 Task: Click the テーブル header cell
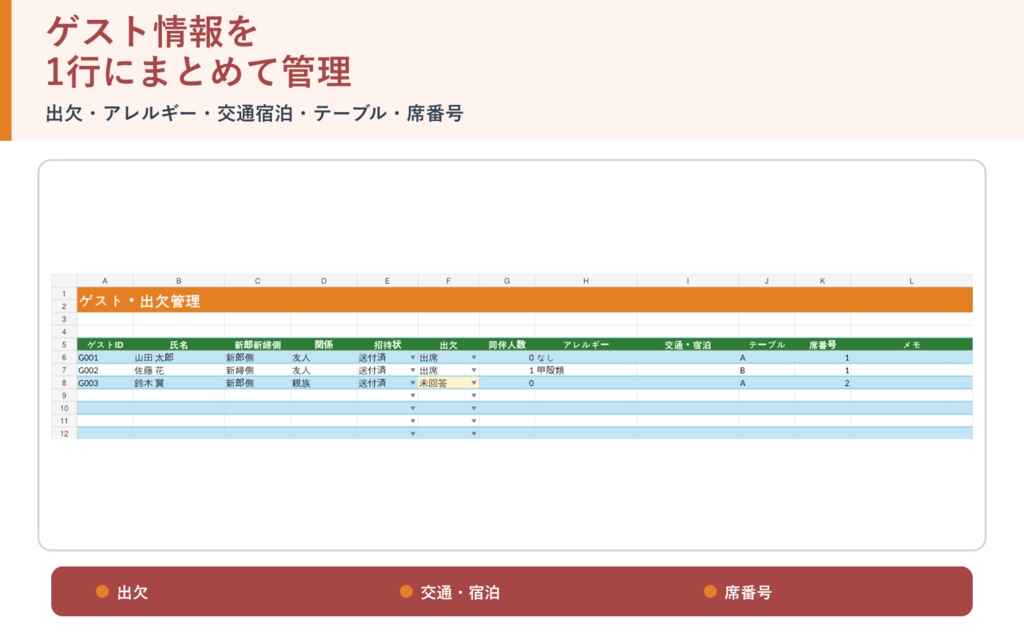[767, 345]
